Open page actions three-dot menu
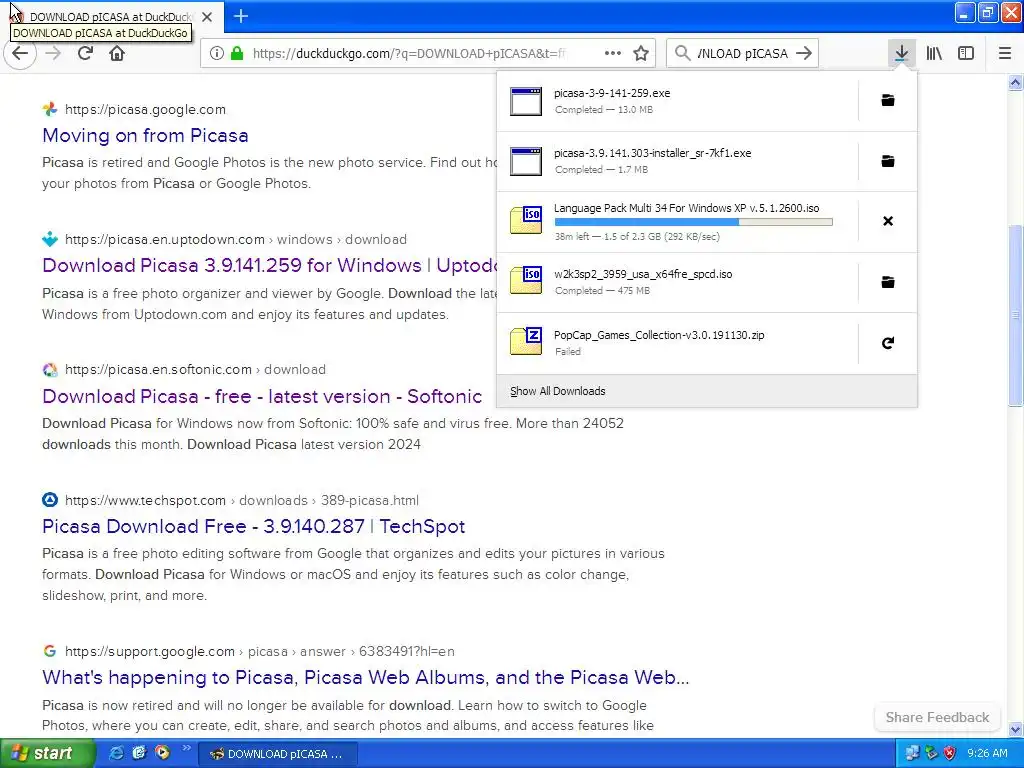 pyautogui.click(x=613, y=54)
